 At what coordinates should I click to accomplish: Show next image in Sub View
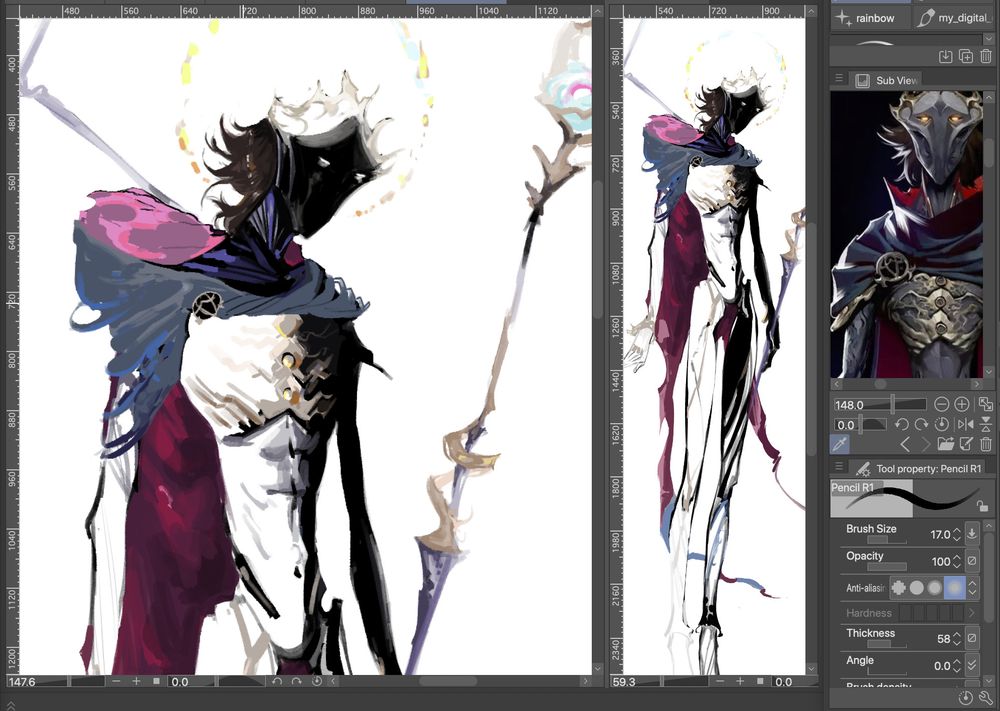pos(924,444)
